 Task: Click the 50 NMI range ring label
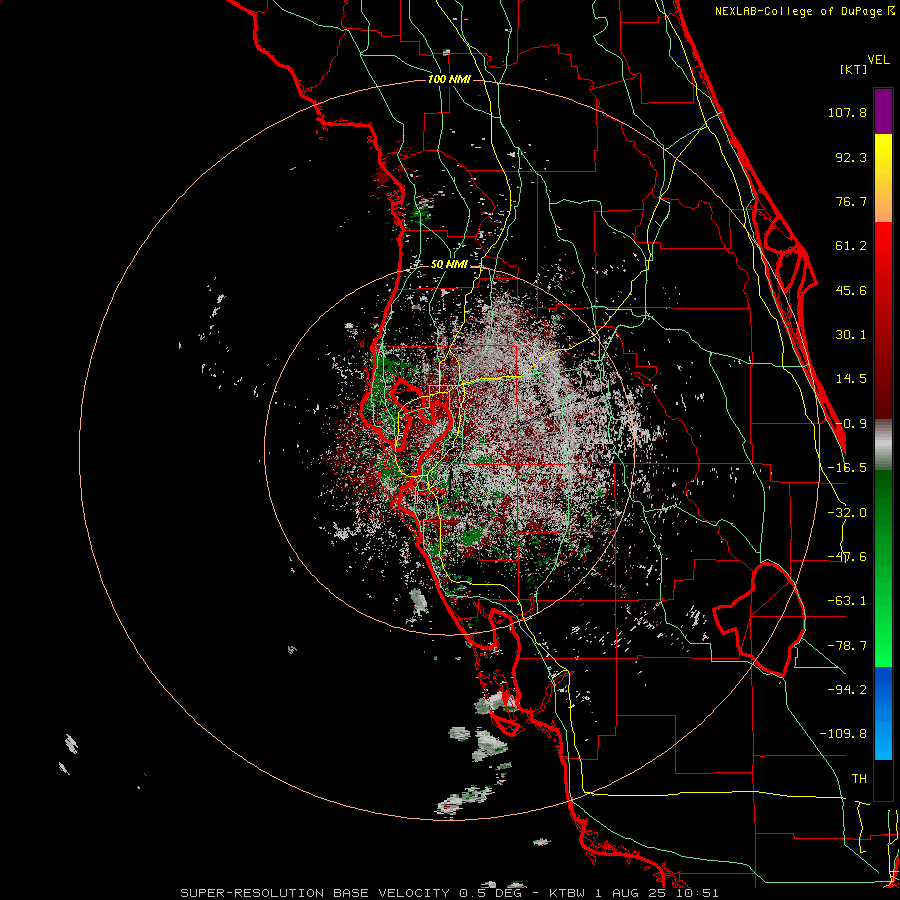point(449,265)
